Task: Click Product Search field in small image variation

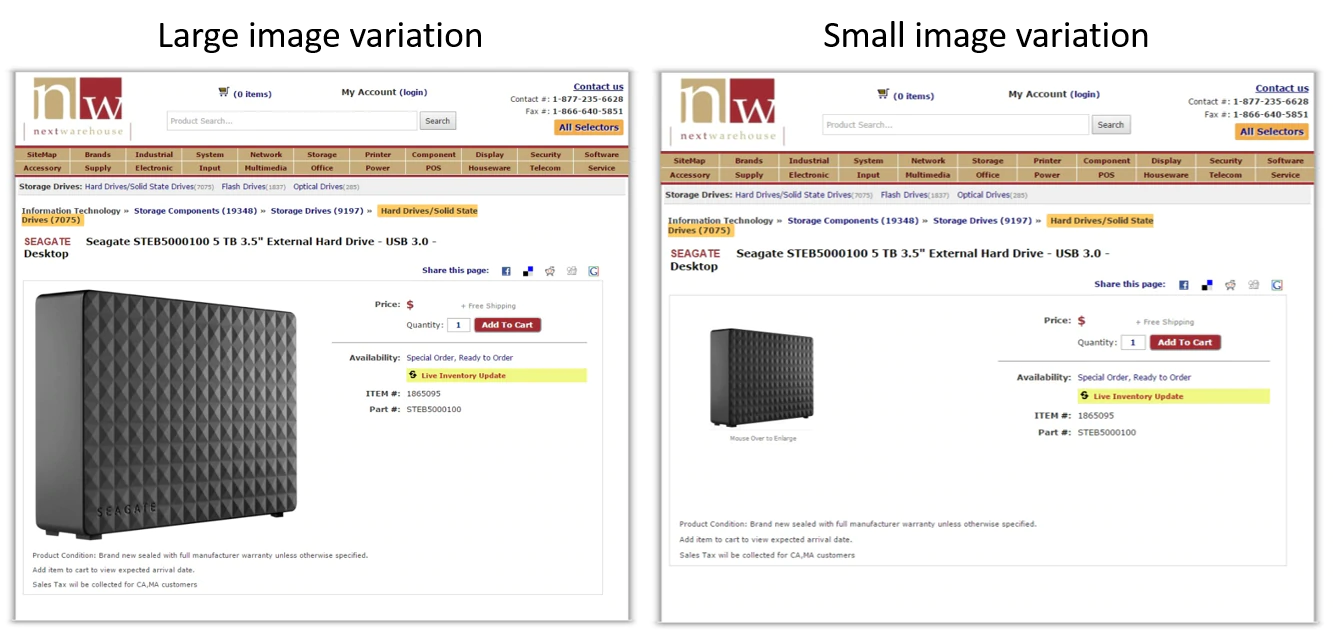Action: pyautogui.click(x=956, y=125)
